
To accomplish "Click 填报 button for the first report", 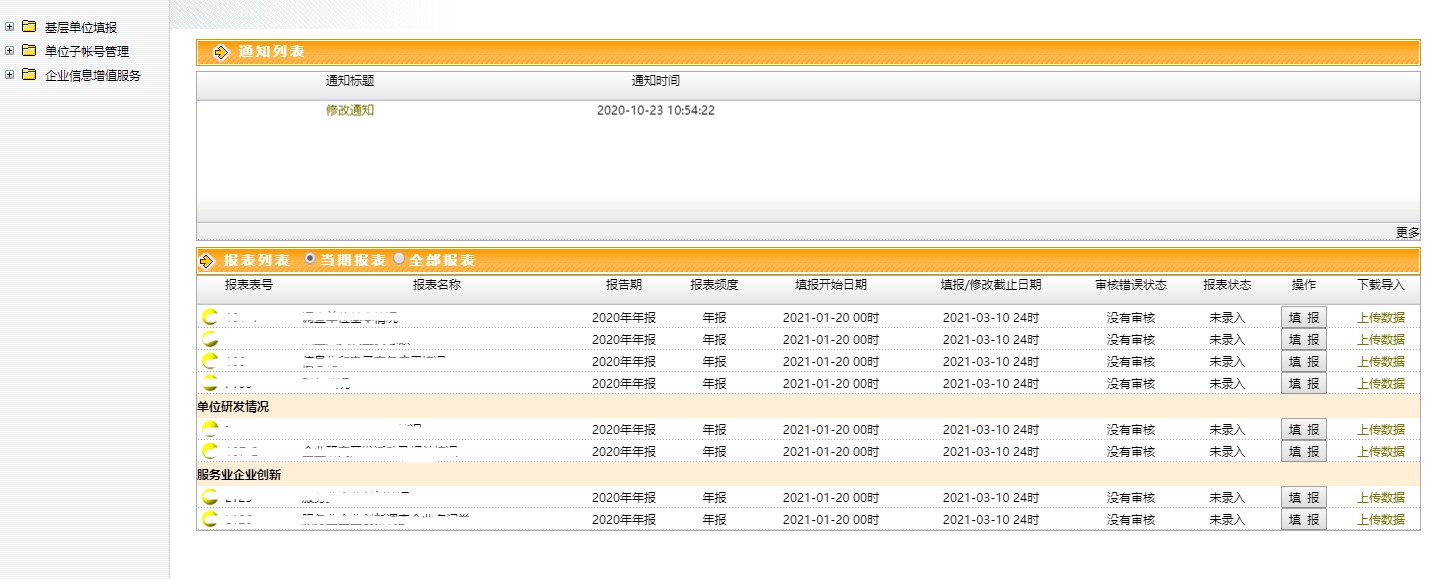I will (1303, 317).
